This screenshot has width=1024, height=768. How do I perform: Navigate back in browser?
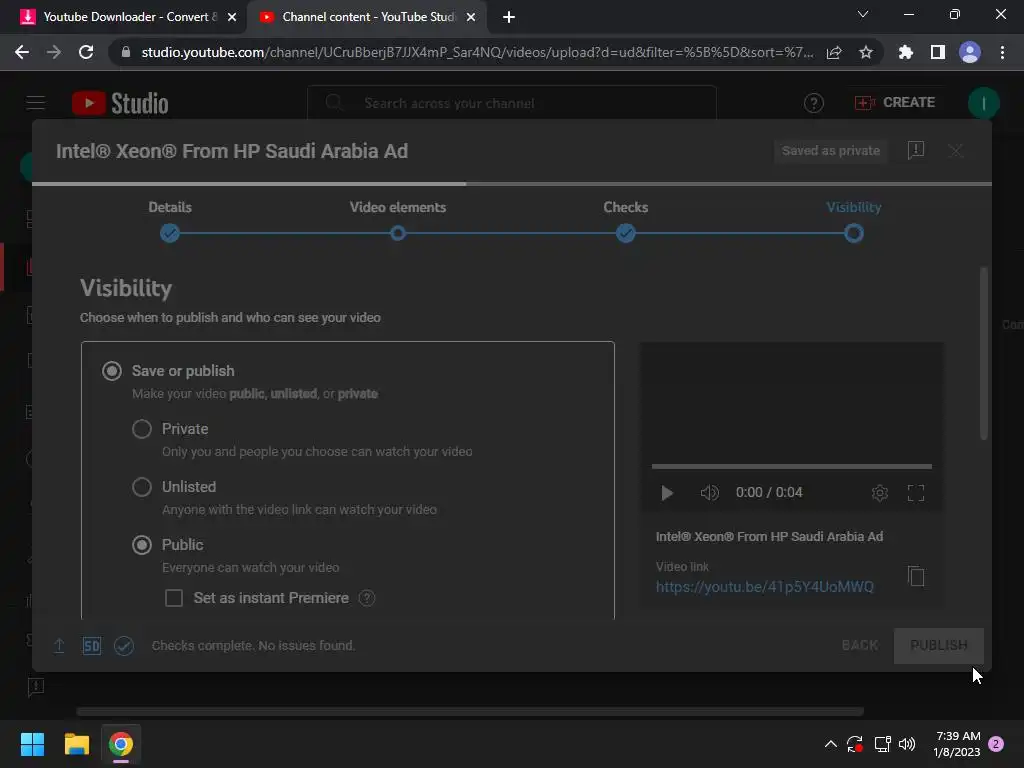[x=22, y=52]
